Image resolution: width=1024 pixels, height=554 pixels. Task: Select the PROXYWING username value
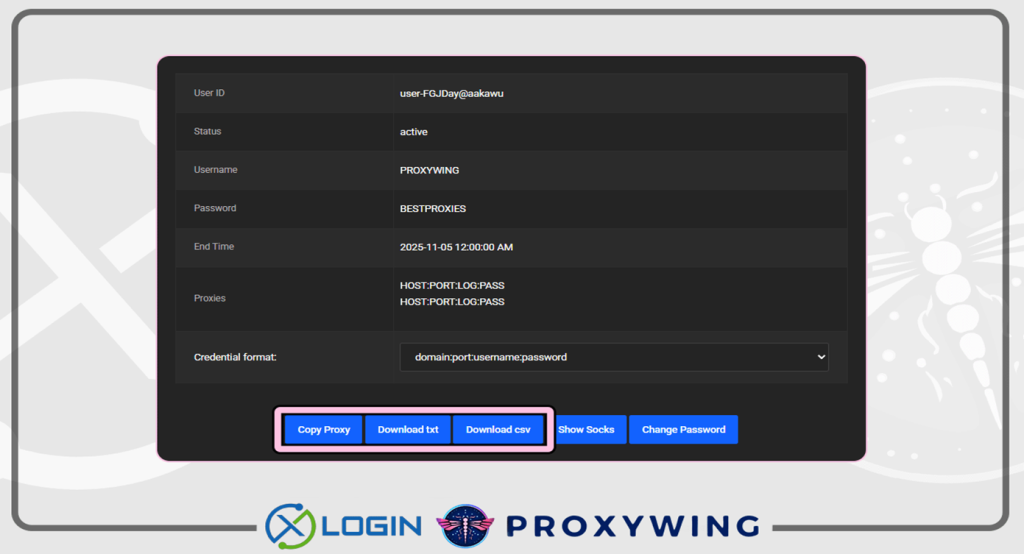click(x=429, y=170)
